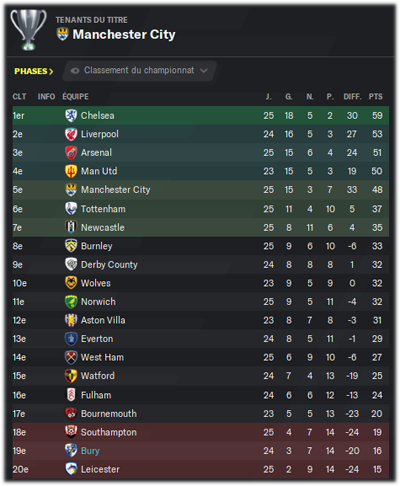Click the silver trophy icon

point(28,30)
